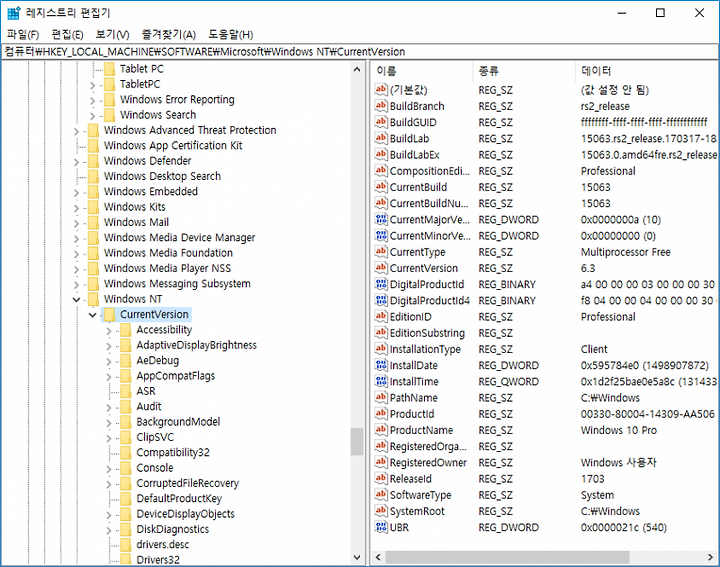
Task: Expand the Windows Defender key
Action: (x=76, y=162)
